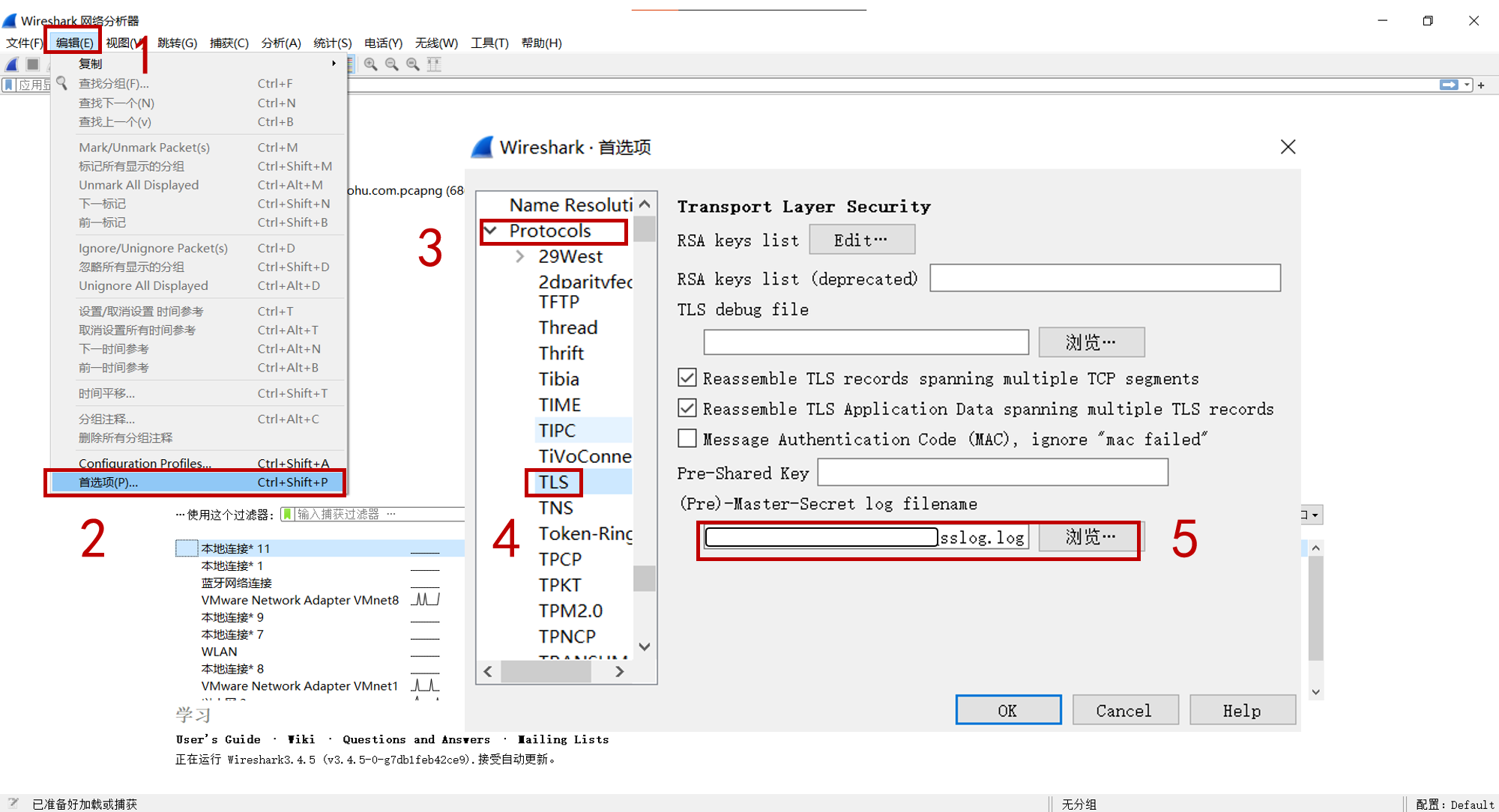Viewport: 1499px width, 812px height.
Task: Reset packet zoom to 100 percent
Action: tap(412, 64)
